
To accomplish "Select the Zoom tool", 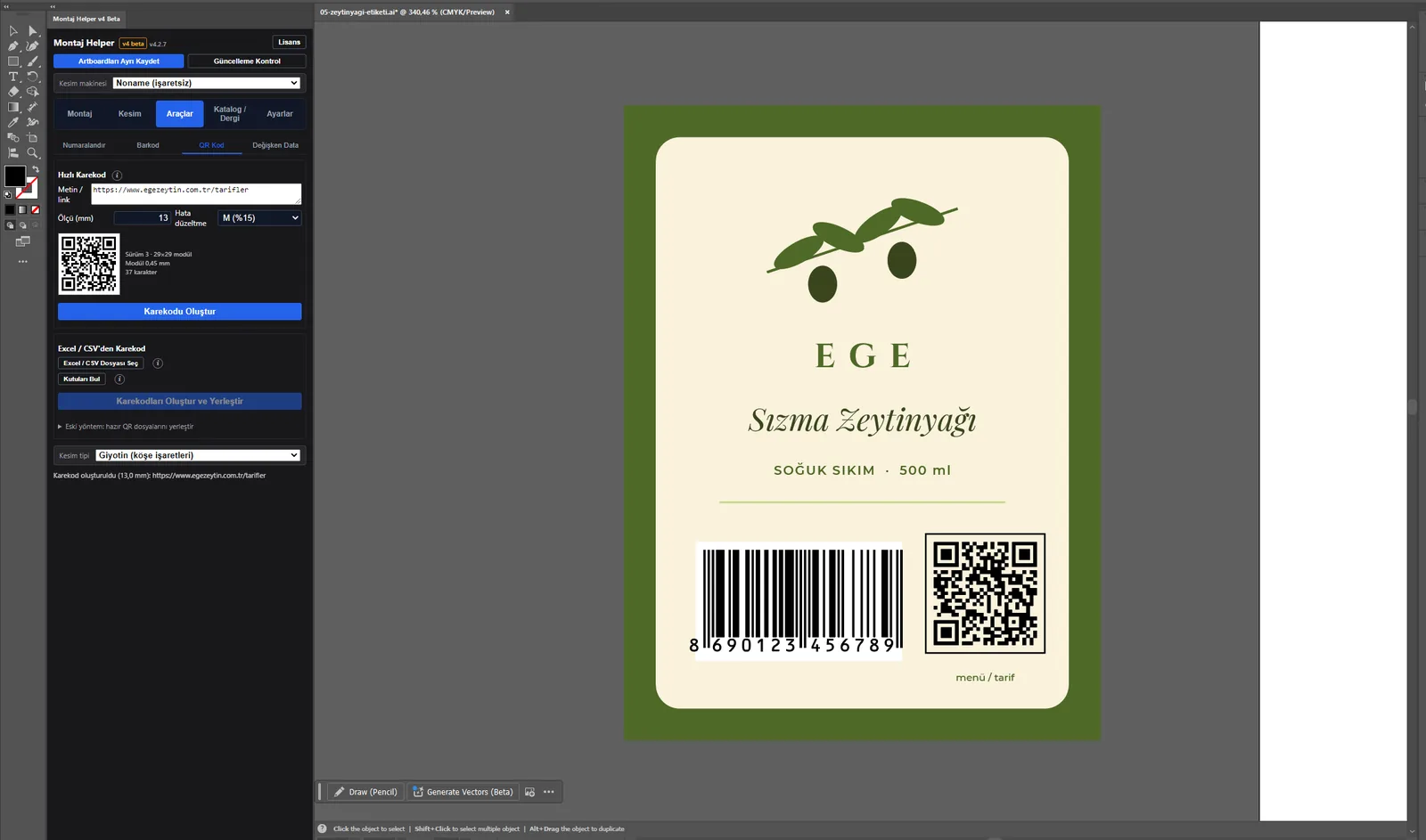I will [x=33, y=152].
